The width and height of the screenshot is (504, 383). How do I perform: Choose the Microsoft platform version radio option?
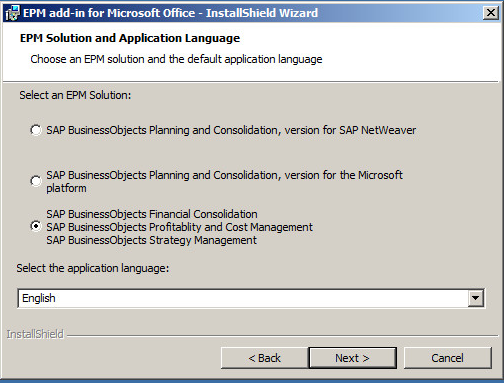coord(36,181)
